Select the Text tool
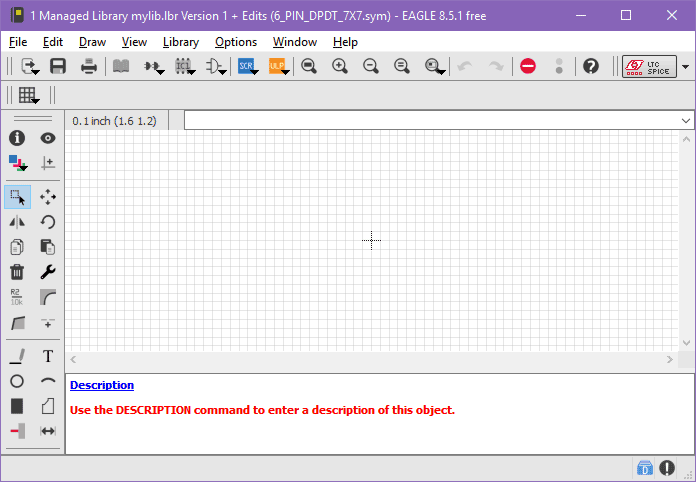The width and height of the screenshot is (696, 482). pyautogui.click(x=47, y=356)
